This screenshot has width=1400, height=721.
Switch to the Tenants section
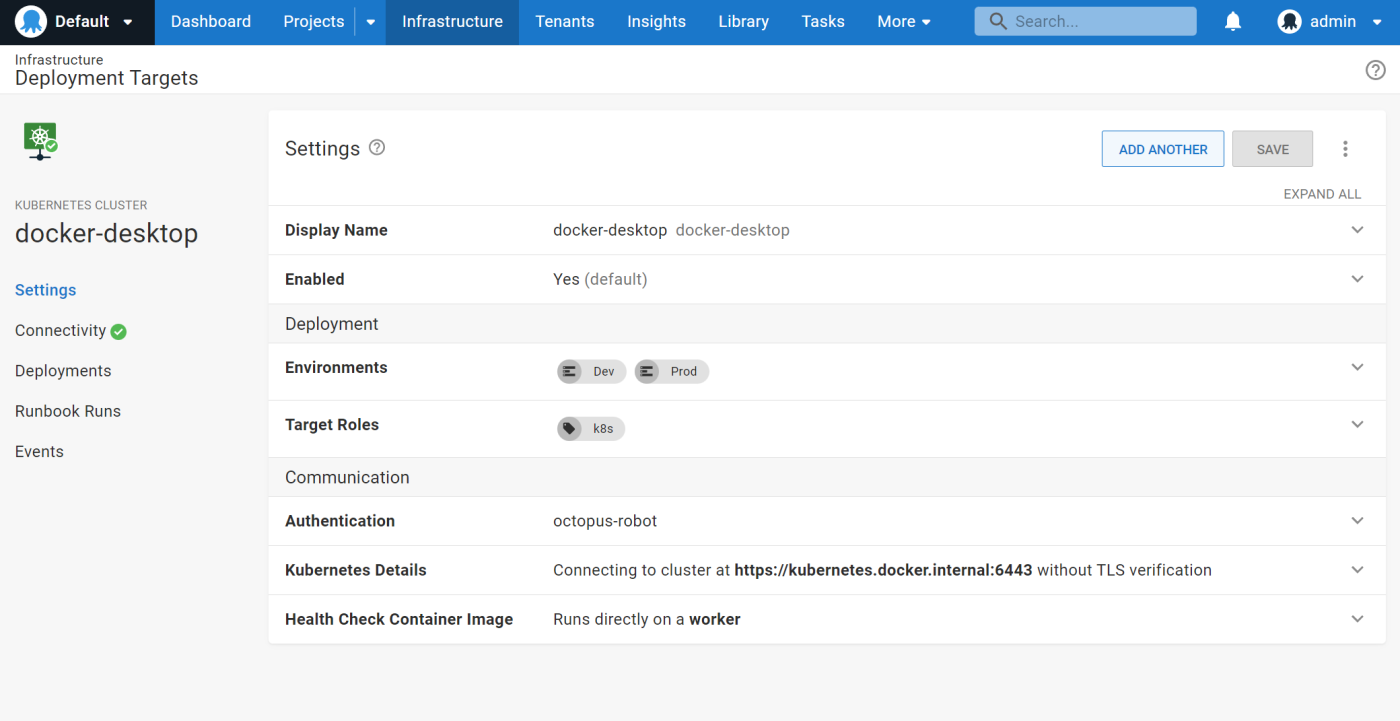(564, 21)
